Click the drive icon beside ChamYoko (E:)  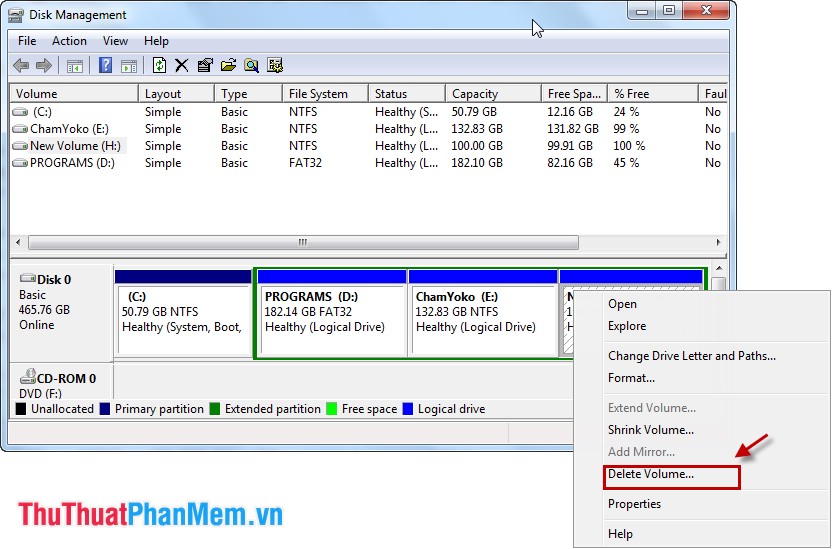pos(20,129)
